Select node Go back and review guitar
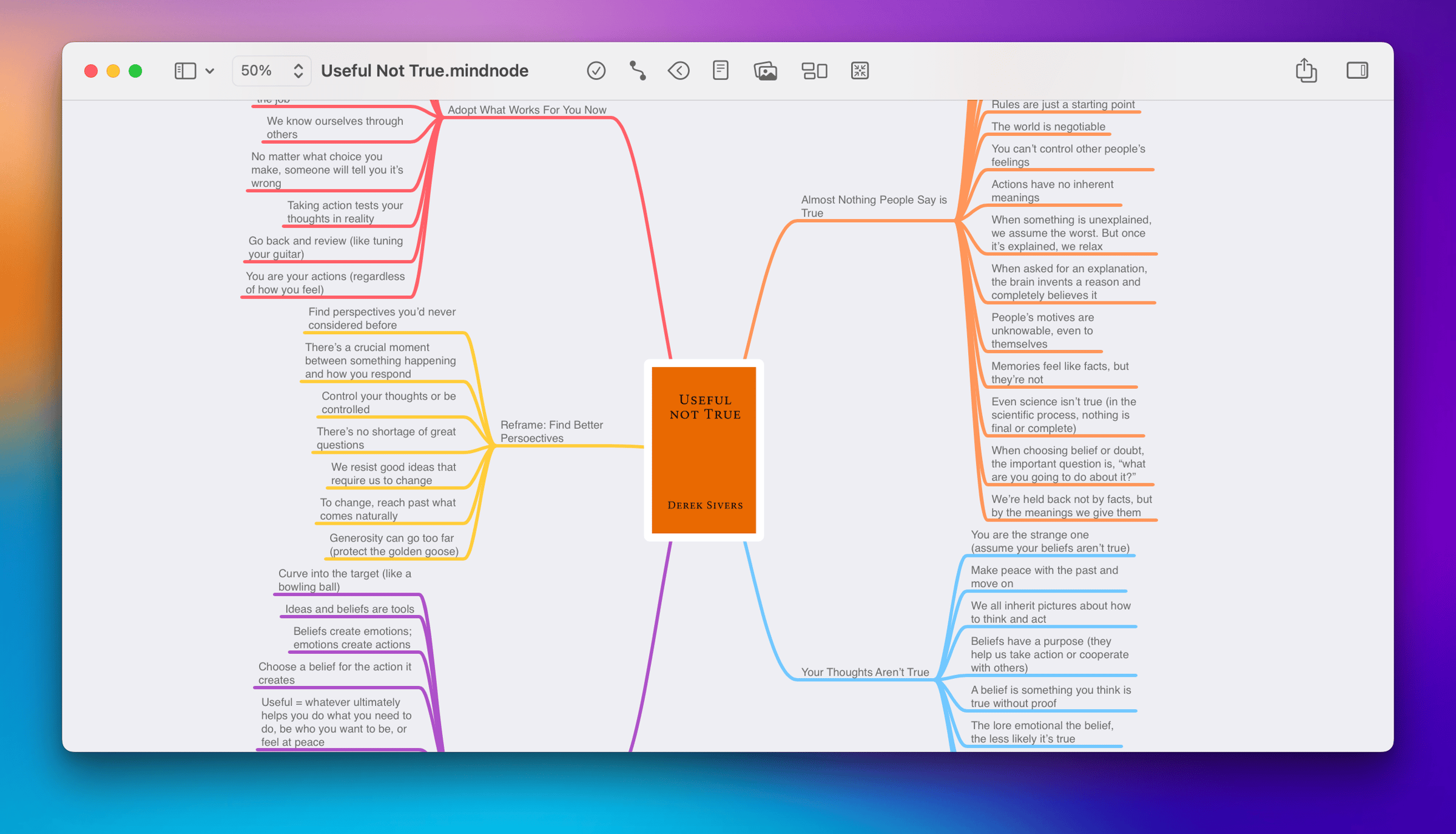 (325, 247)
